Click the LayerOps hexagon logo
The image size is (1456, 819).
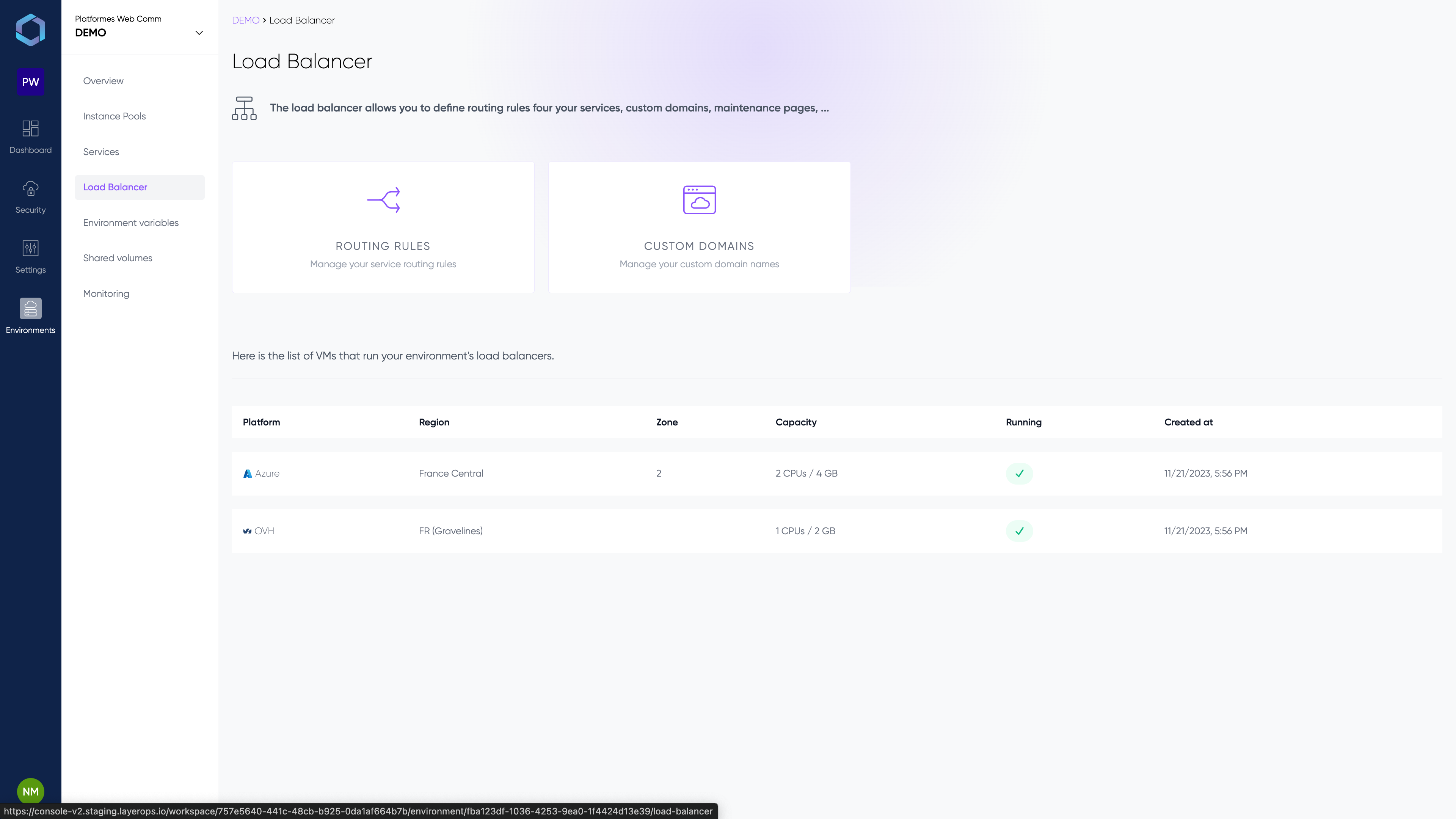click(x=30, y=30)
